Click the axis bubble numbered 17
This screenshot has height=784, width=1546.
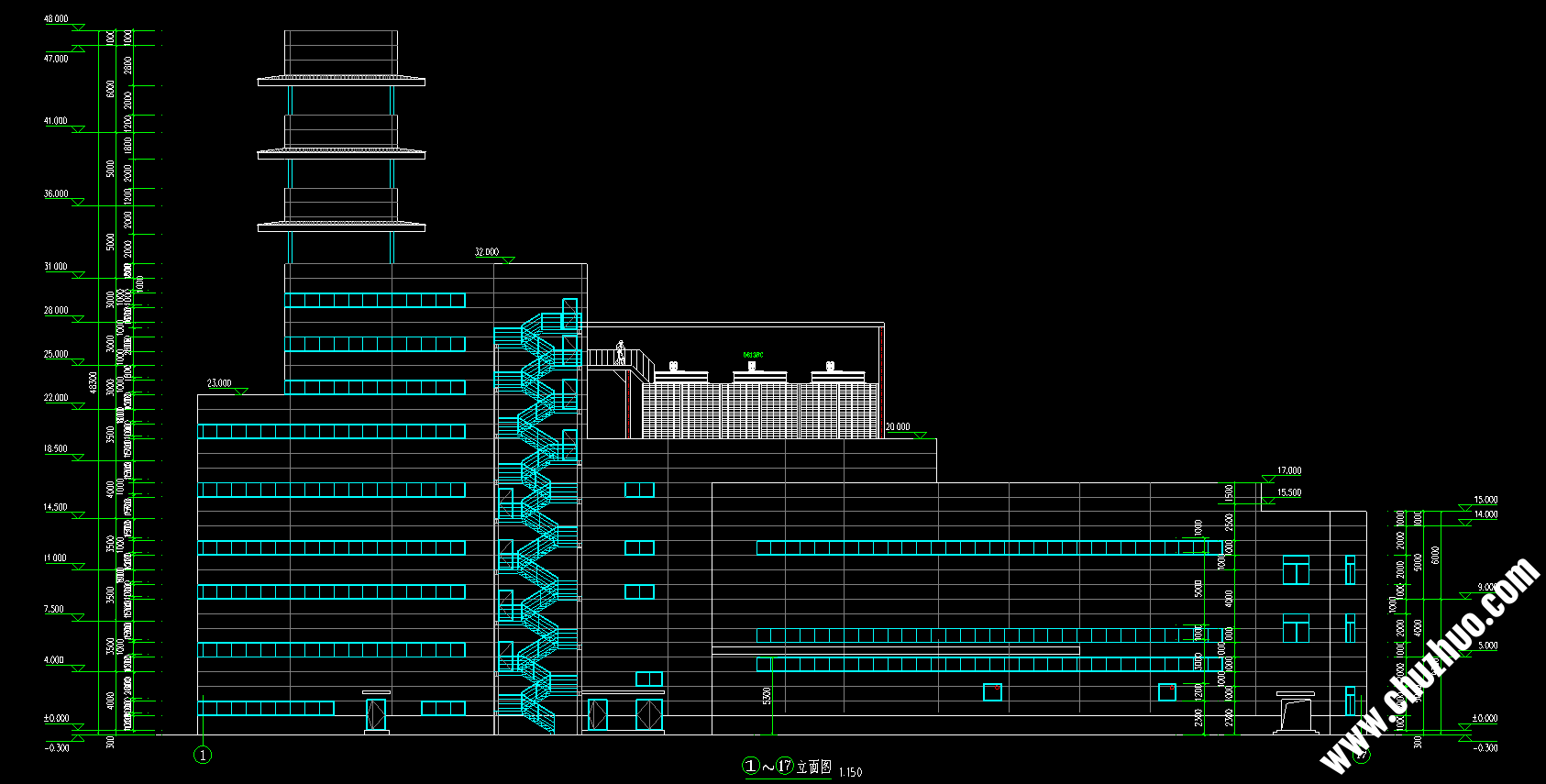point(1361,755)
